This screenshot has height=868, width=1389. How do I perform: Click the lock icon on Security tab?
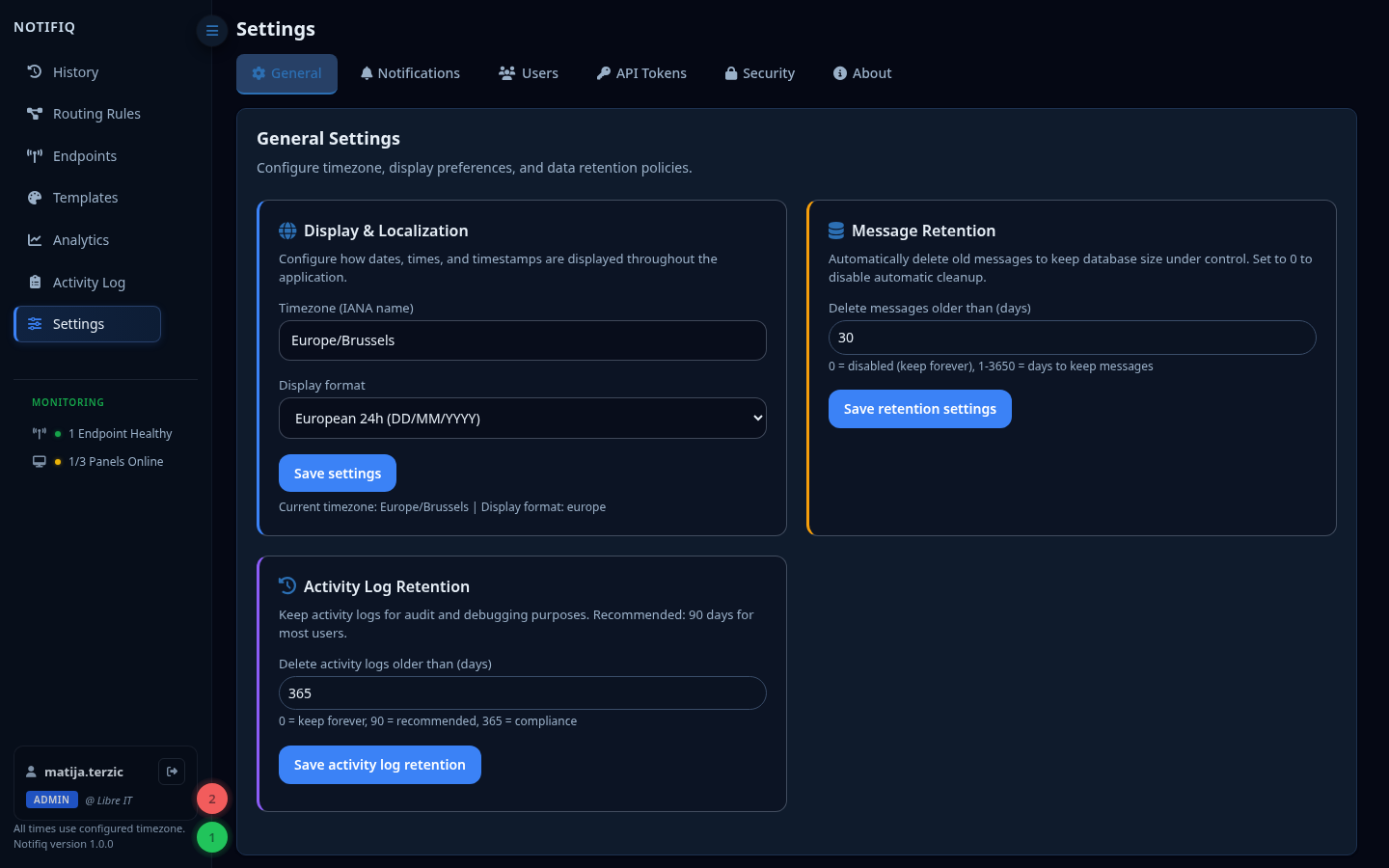click(x=731, y=73)
